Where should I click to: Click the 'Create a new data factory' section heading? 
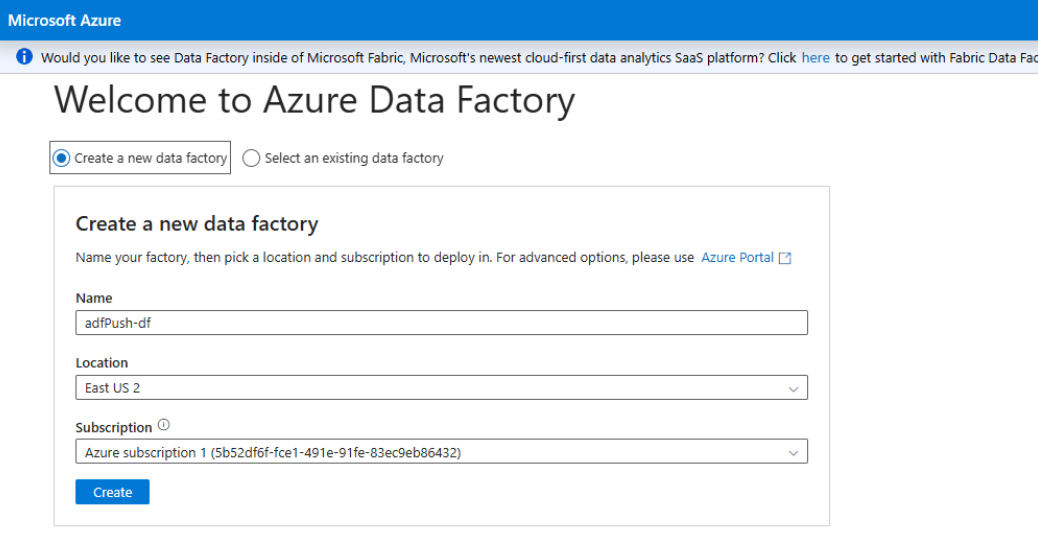197,224
